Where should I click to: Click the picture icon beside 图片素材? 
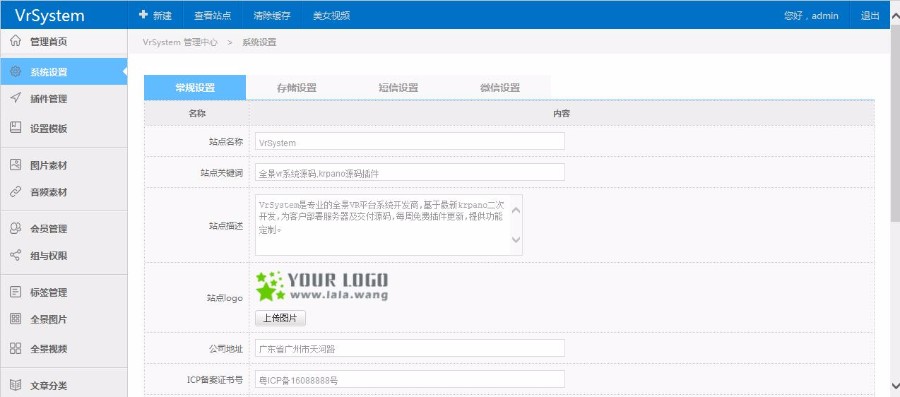[x=15, y=165]
